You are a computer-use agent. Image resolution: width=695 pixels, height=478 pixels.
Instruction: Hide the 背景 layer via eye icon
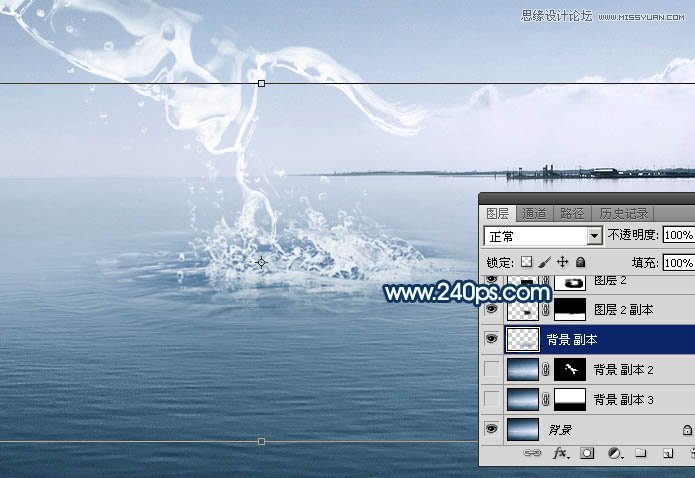click(491, 430)
